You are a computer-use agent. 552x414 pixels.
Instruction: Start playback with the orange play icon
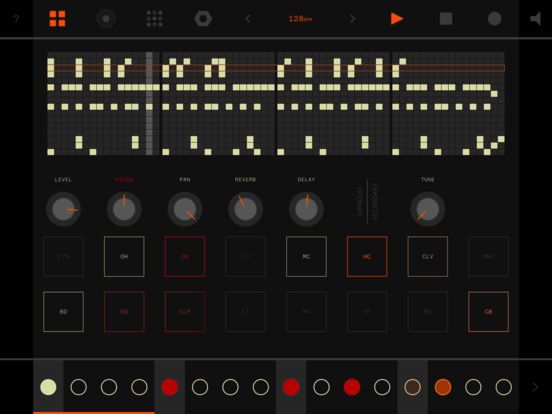(397, 19)
